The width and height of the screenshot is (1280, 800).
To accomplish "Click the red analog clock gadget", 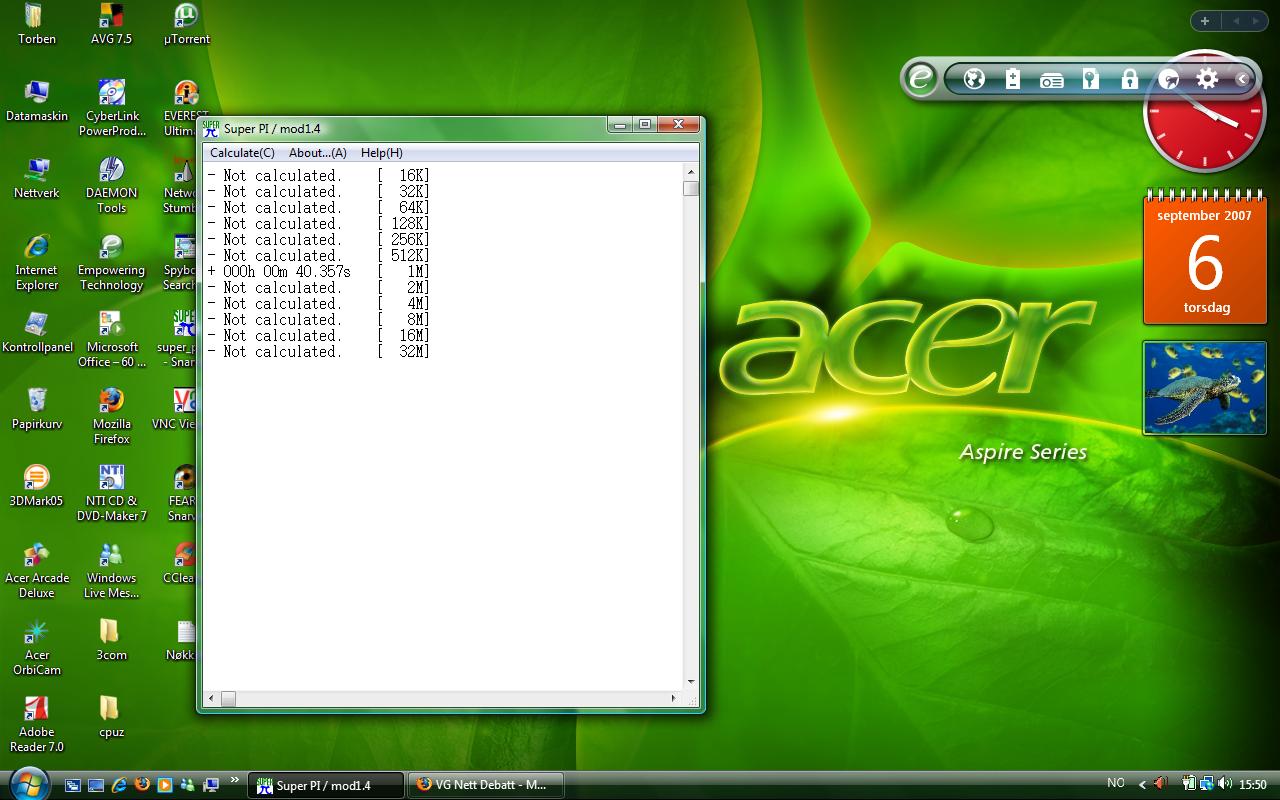I will point(1205,111).
